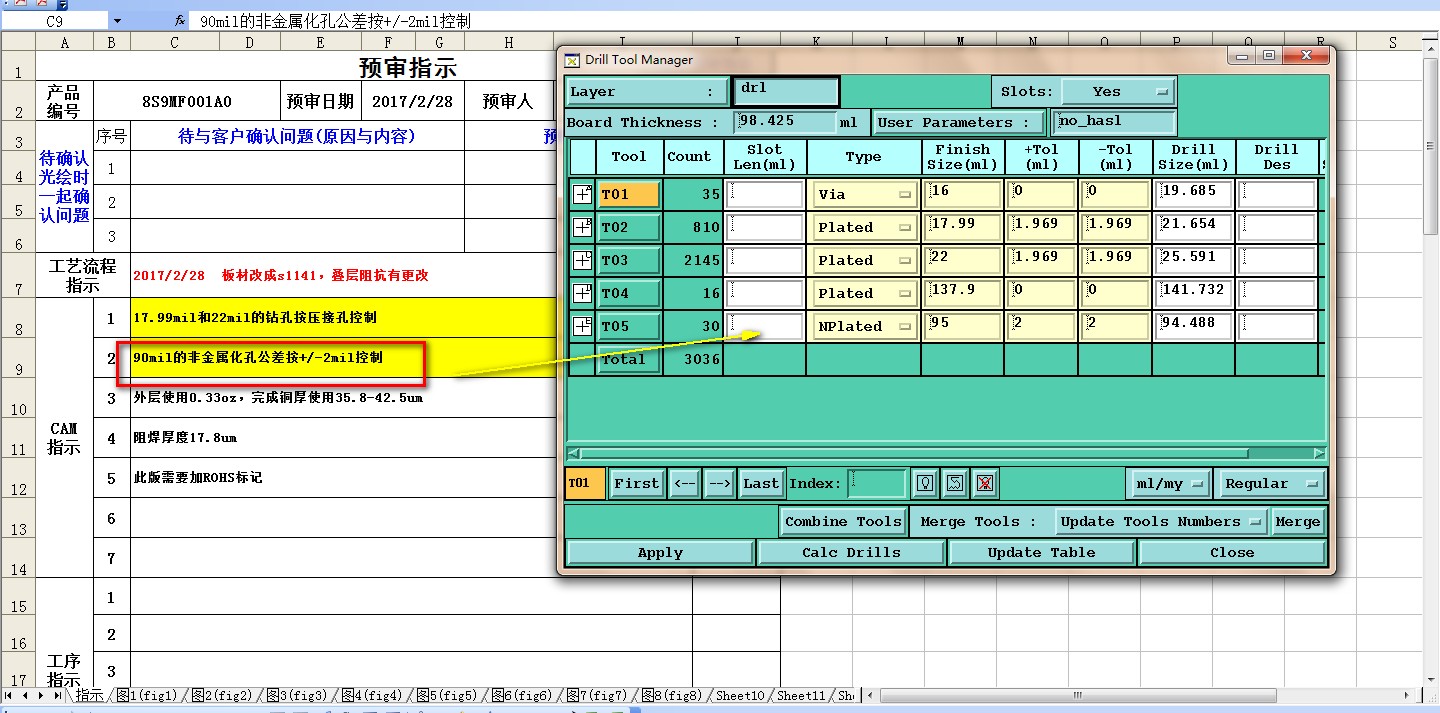Viewport: 1440px width, 713px height.
Task: Click the restore icon beside the lightbulb icon
Action: pyautogui.click(x=955, y=483)
